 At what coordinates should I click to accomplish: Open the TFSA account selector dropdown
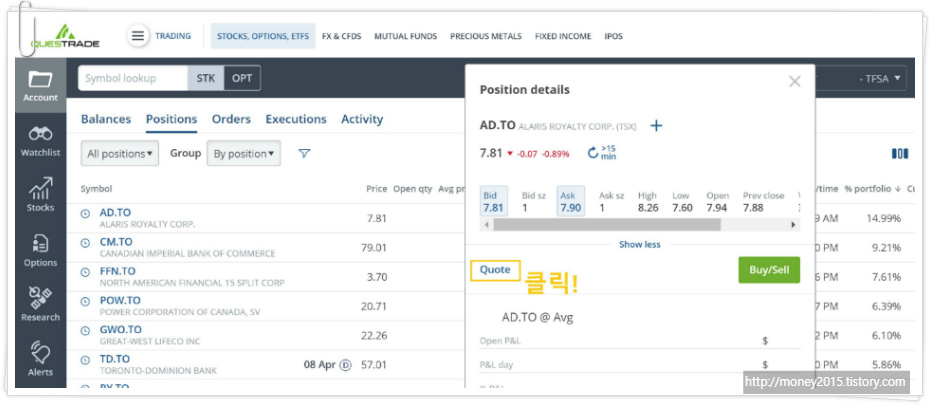(x=880, y=78)
